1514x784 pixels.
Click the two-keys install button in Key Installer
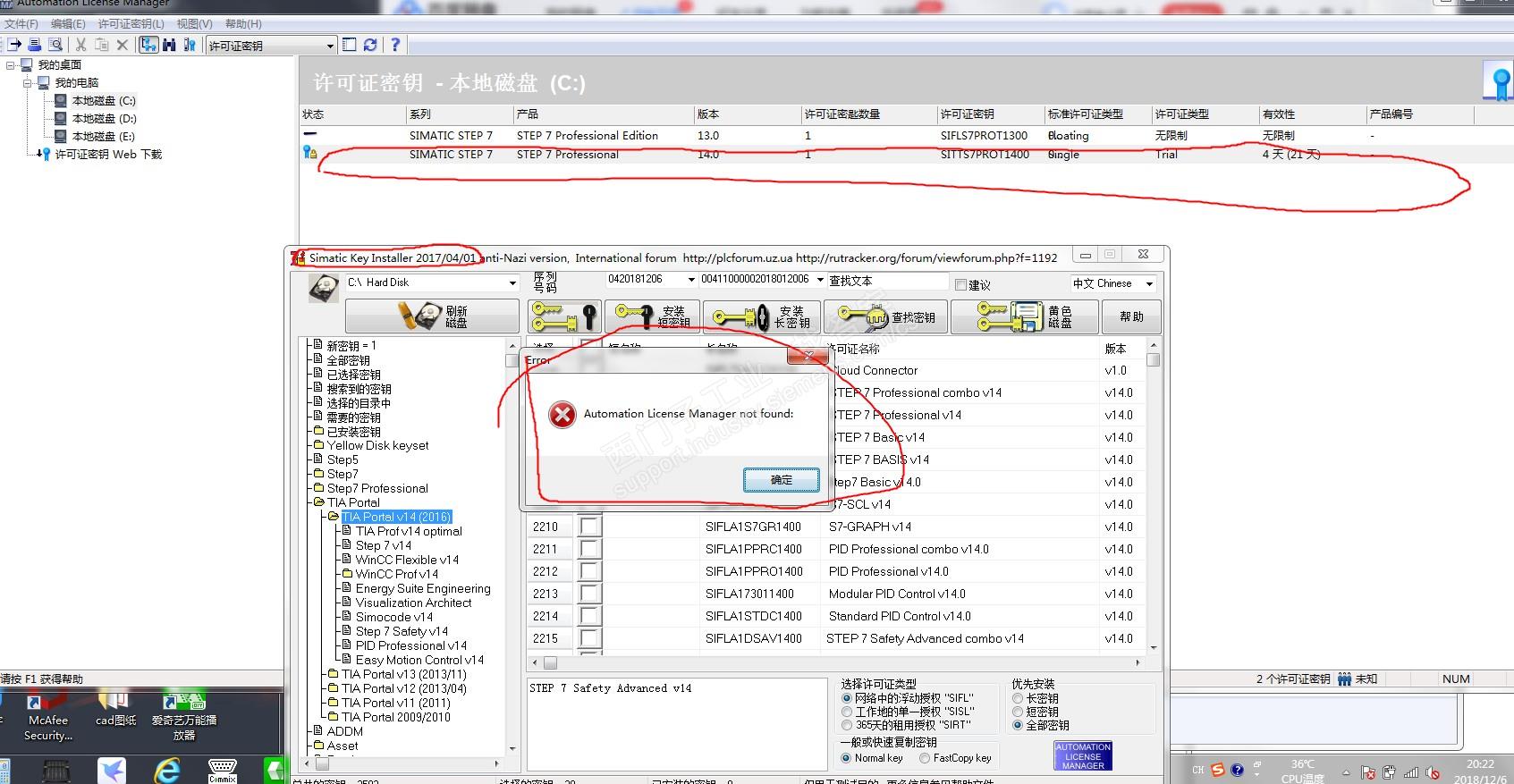click(x=563, y=316)
